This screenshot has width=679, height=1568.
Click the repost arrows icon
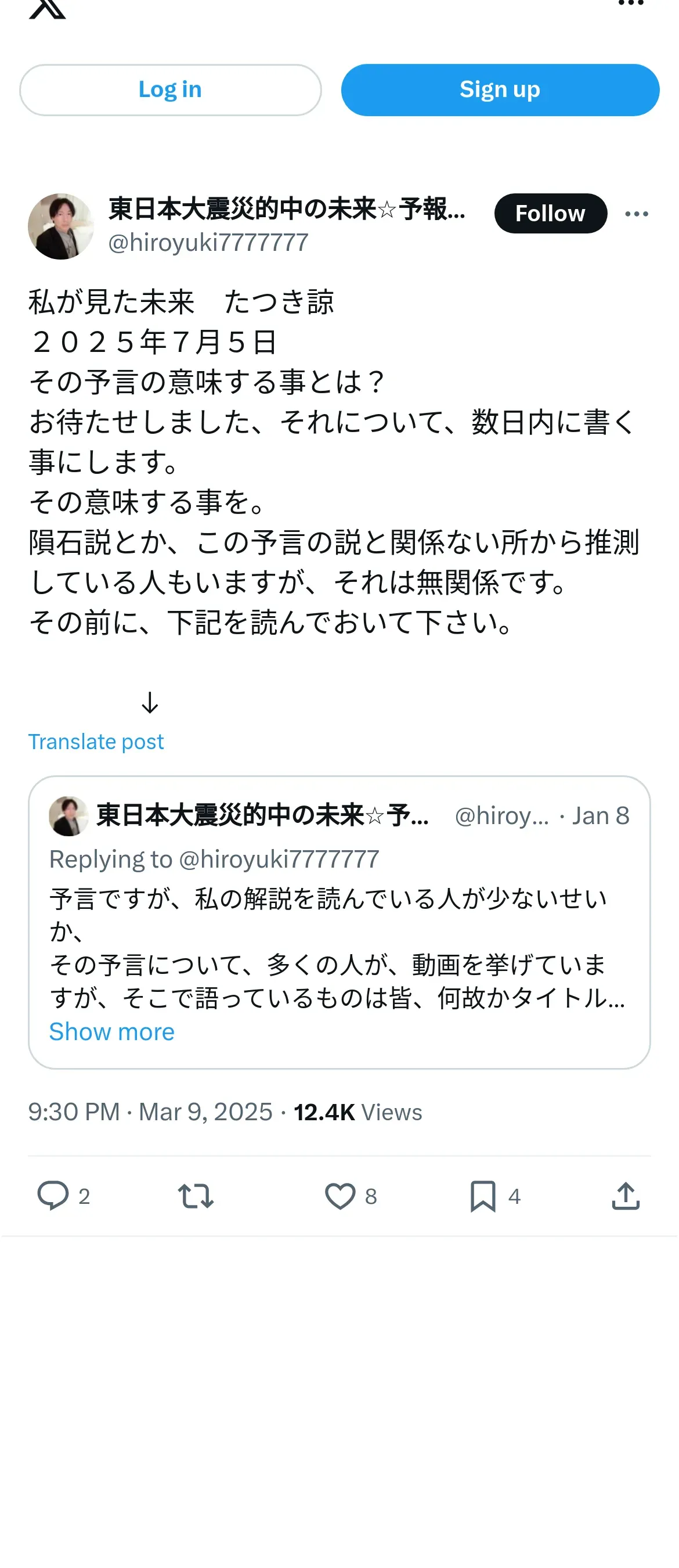point(196,1196)
